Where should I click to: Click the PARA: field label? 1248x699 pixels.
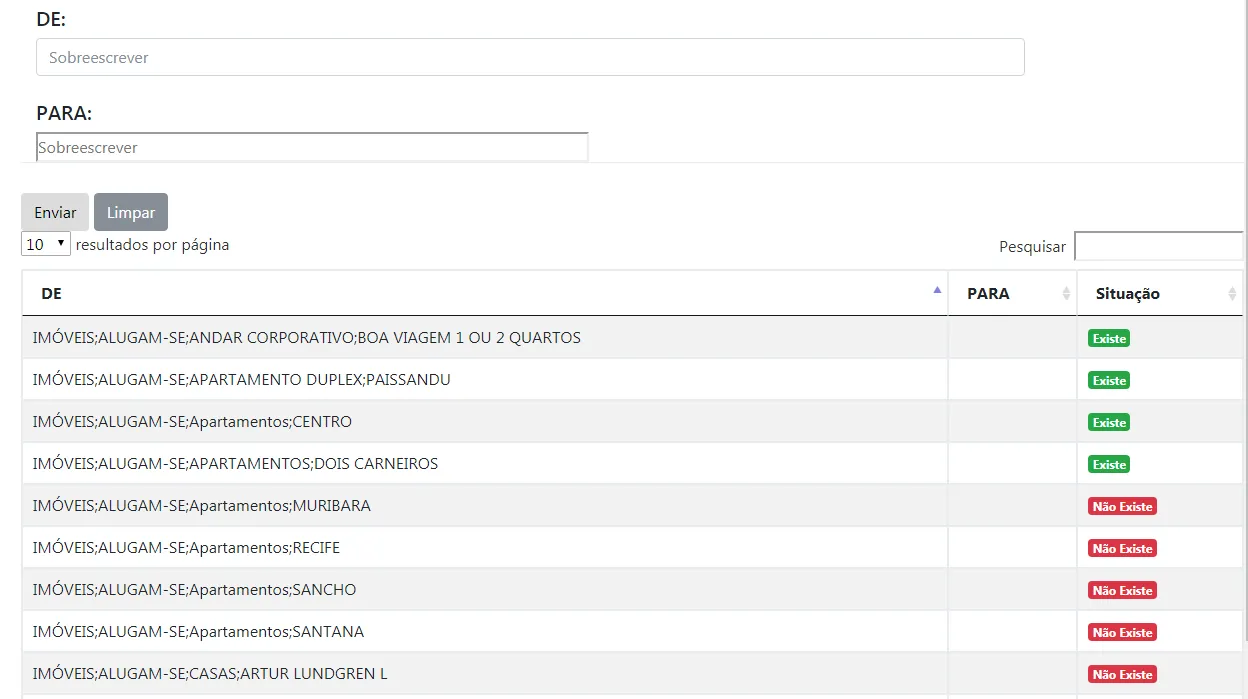(64, 113)
